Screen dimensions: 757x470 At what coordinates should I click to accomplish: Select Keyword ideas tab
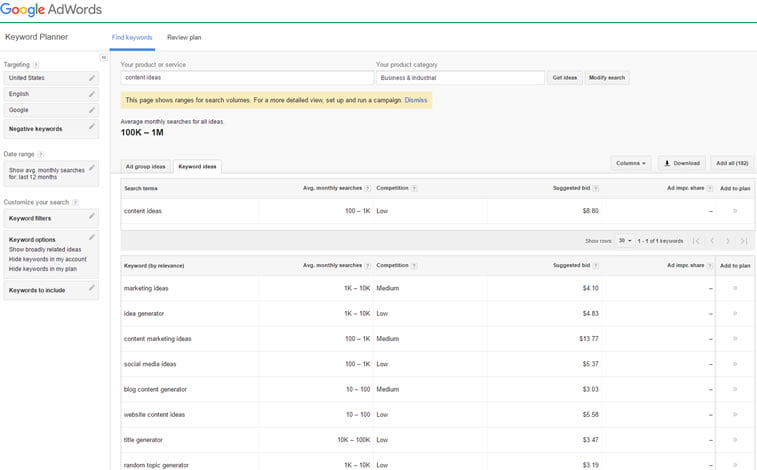pyautogui.click(x=197, y=166)
